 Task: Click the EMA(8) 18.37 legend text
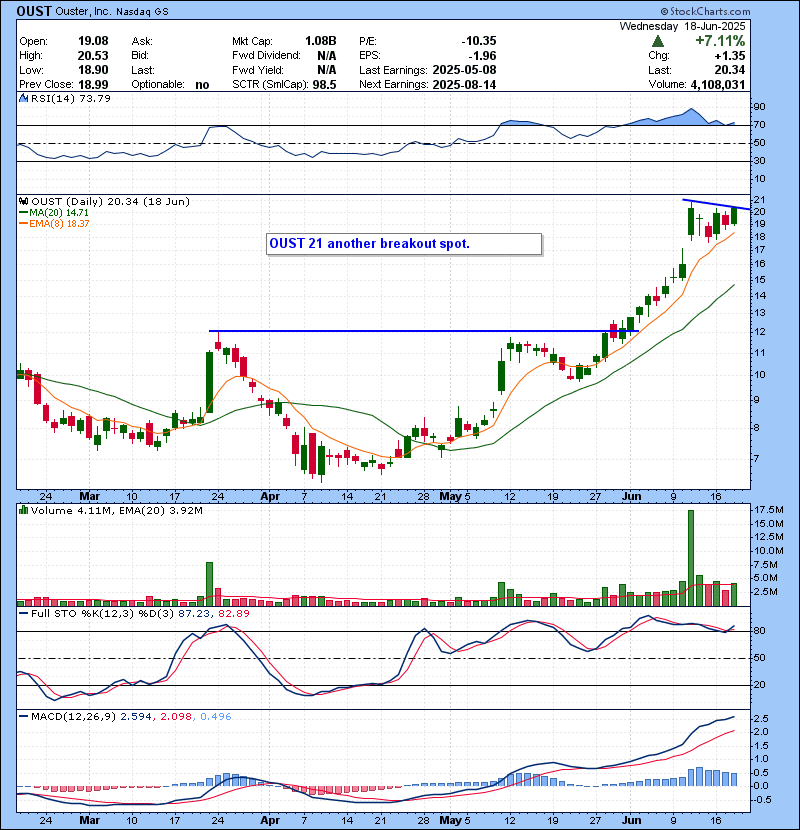tap(59, 224)
